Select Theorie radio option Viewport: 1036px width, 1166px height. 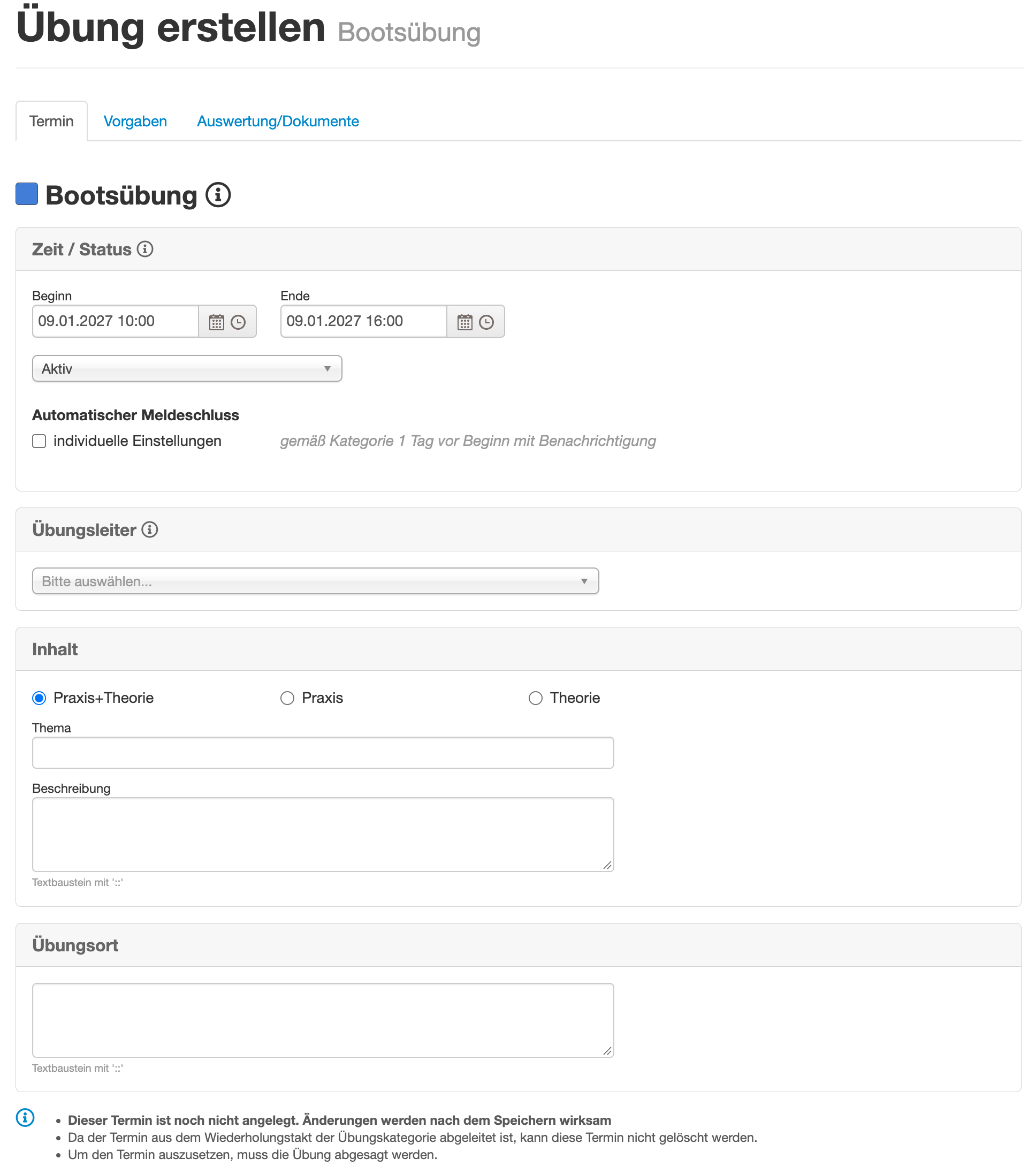tap(535, 698)
